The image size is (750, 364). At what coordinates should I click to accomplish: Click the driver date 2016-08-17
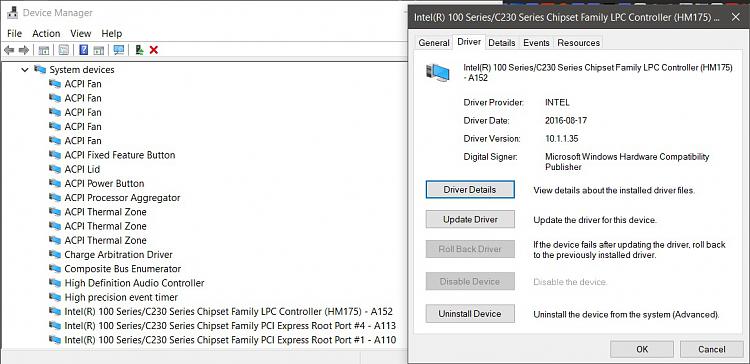pos(566,121)
